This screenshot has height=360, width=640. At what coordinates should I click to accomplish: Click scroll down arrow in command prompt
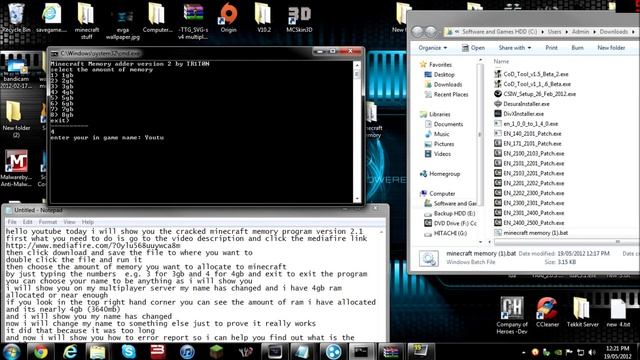coord(357,199)
